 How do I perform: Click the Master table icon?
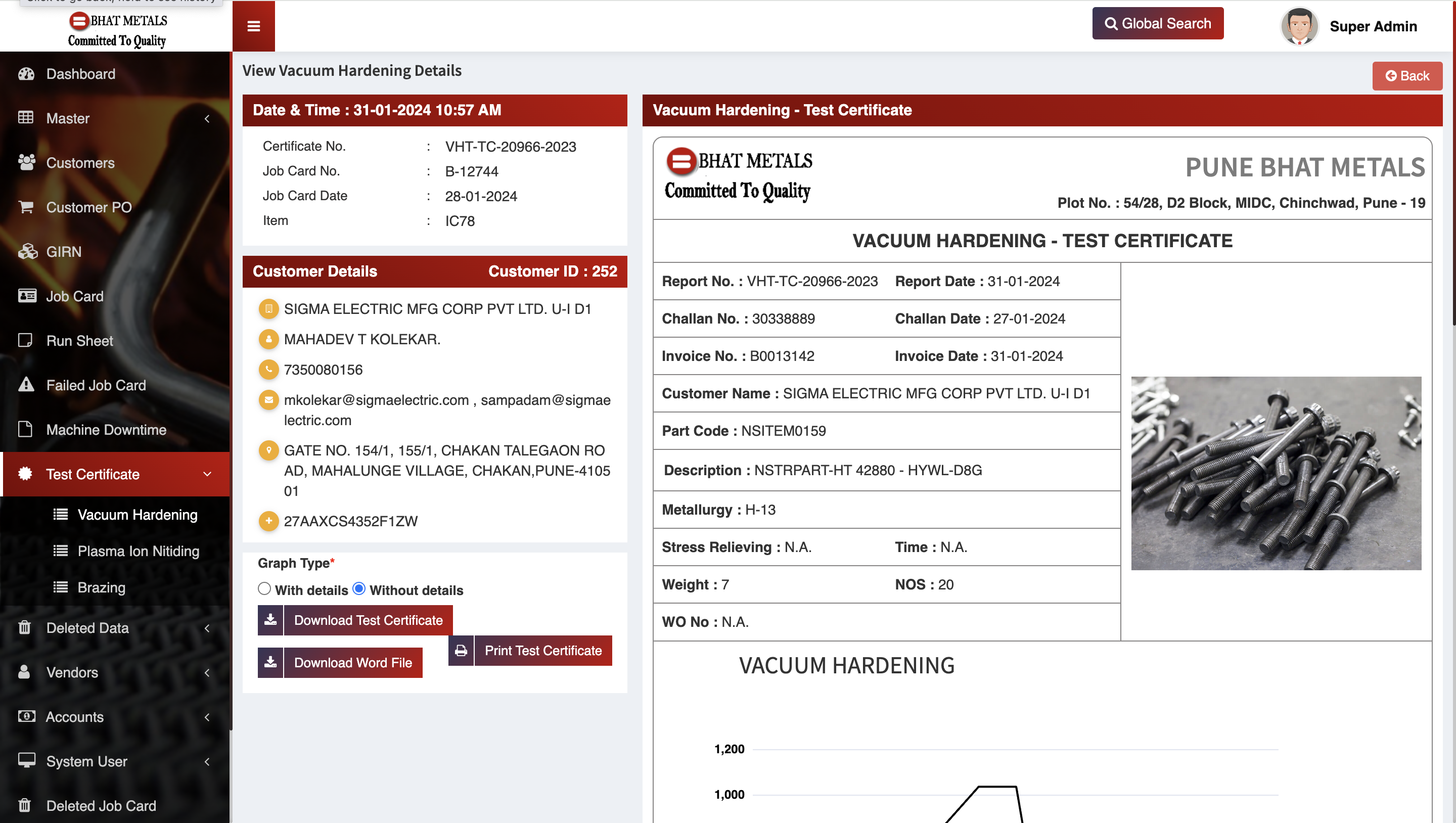tap(26, 118)
